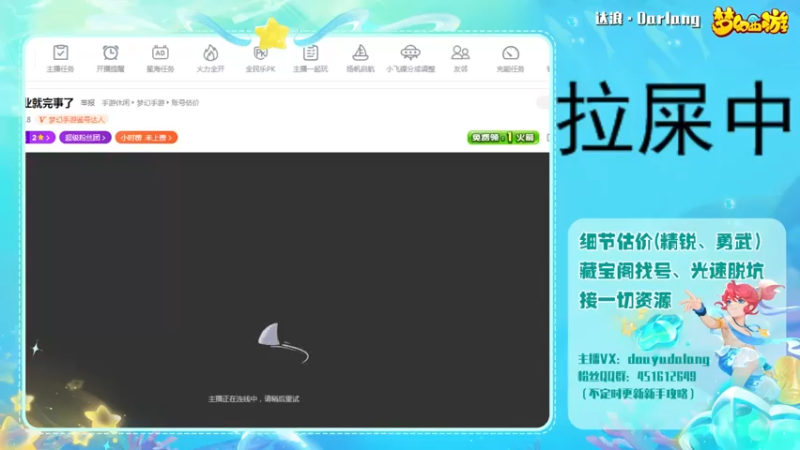Open the 全民乐PK shield icon
Screen dimensions: 800x450
[x=260, y=53]
